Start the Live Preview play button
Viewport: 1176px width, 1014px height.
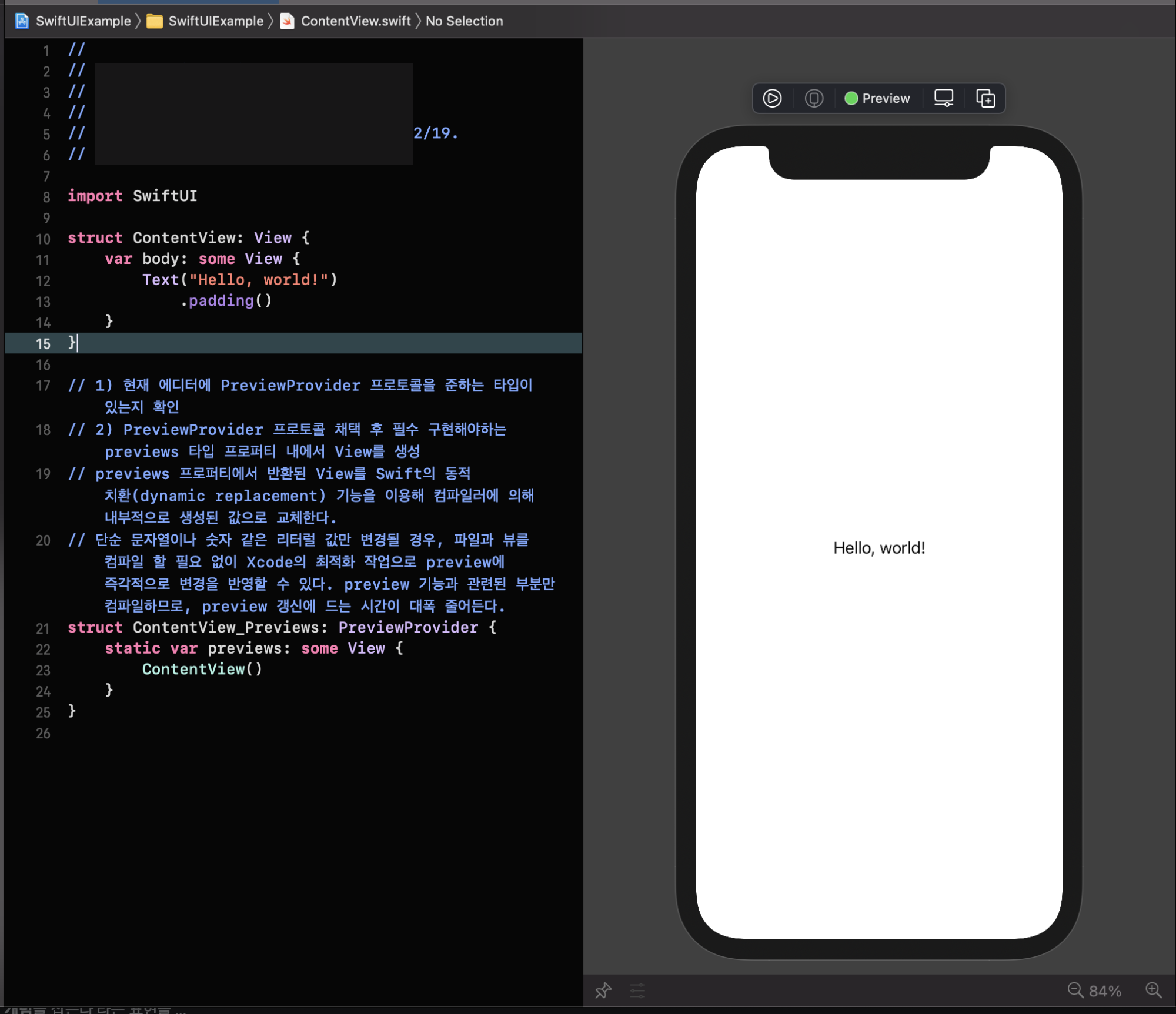coord(772,98)
